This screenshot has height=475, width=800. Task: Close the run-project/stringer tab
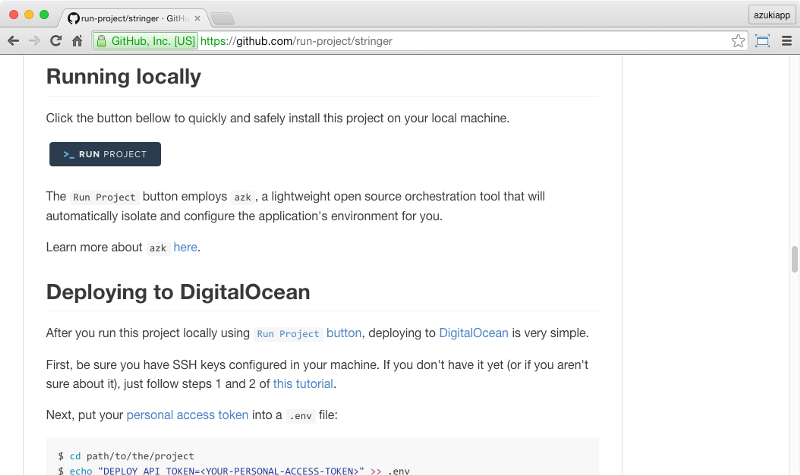pos(197,18)
